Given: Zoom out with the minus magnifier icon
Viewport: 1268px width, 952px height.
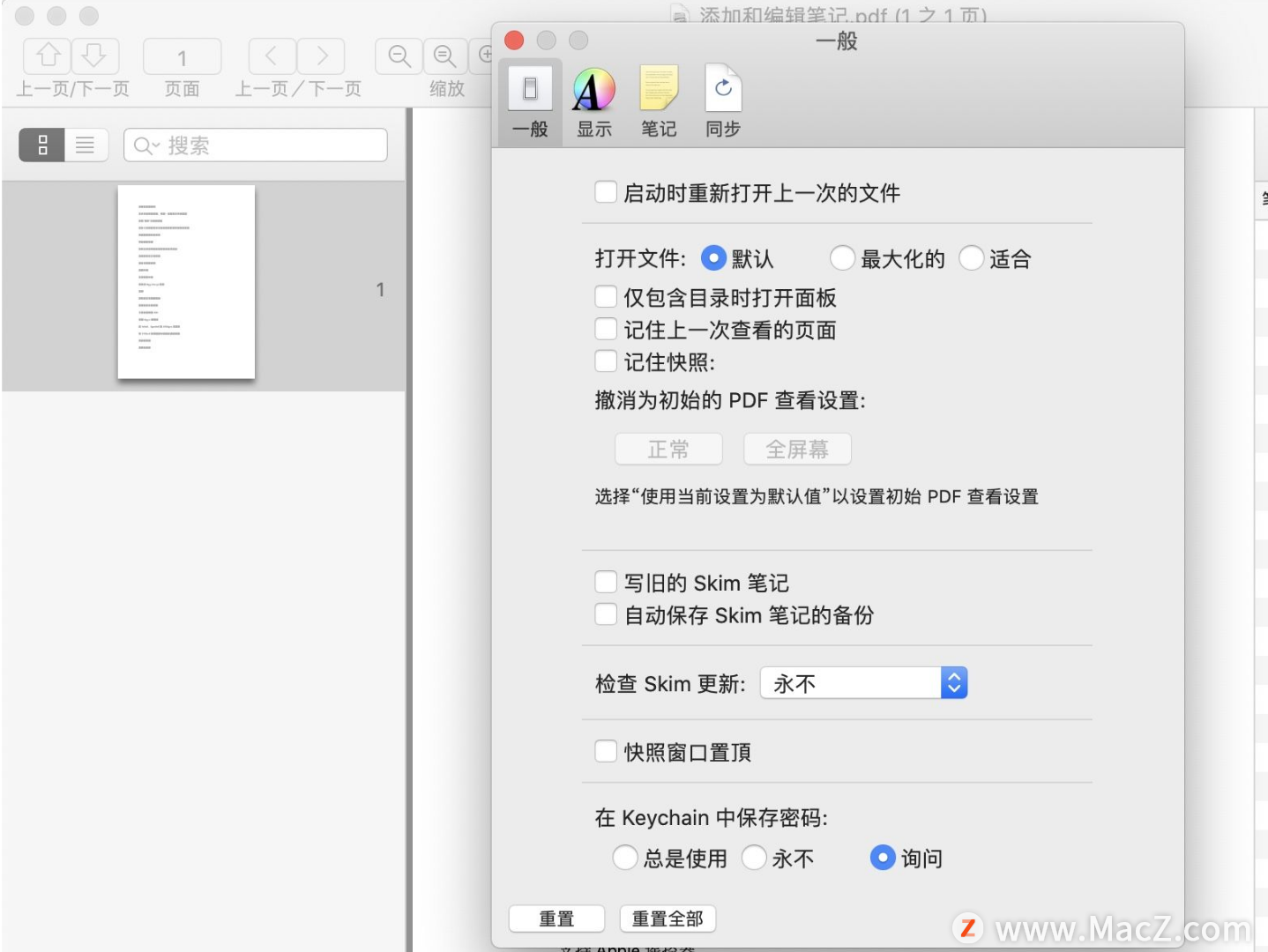Looking at the screenshot, I should 399,56.
